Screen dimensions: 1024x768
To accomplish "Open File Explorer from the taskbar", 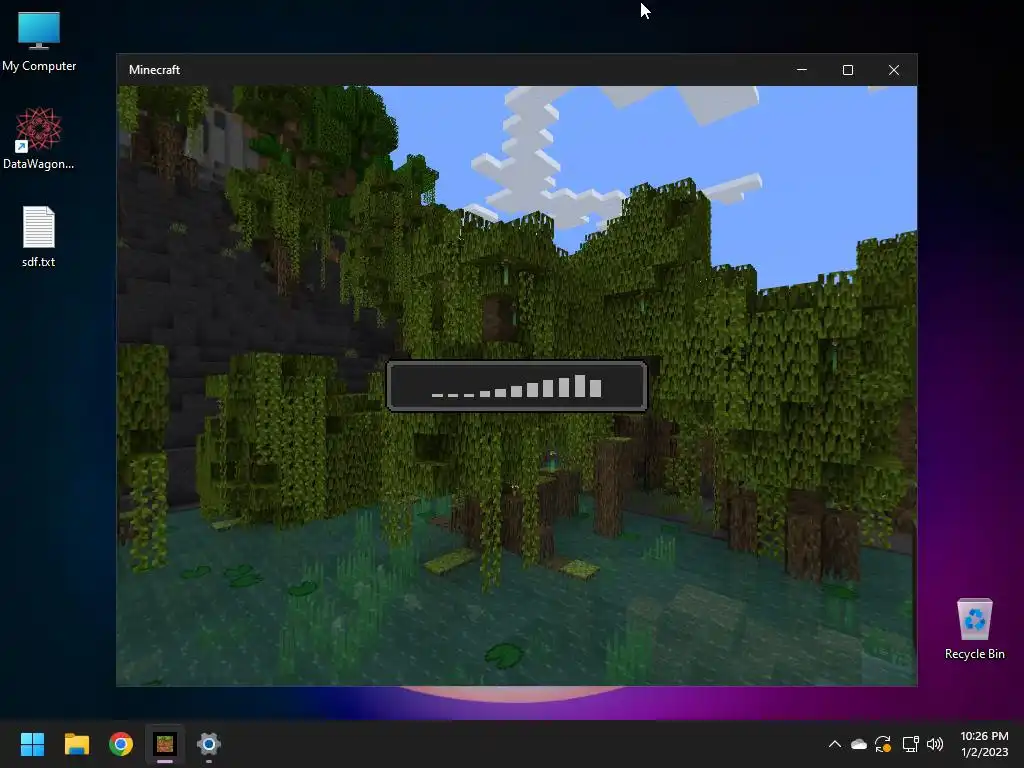I will [76, 744].
